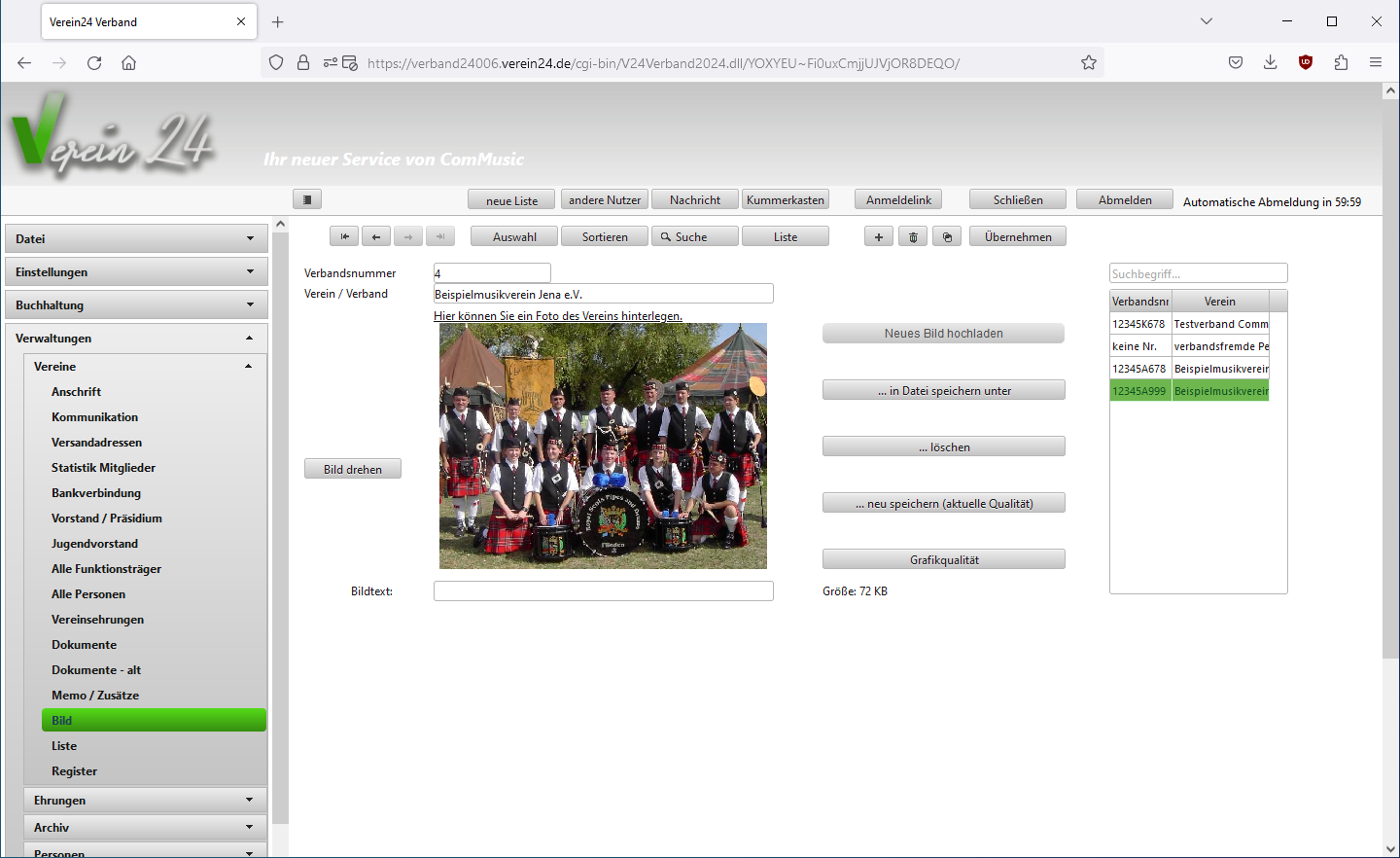Go to the previous record arrow

pos(376,236)
